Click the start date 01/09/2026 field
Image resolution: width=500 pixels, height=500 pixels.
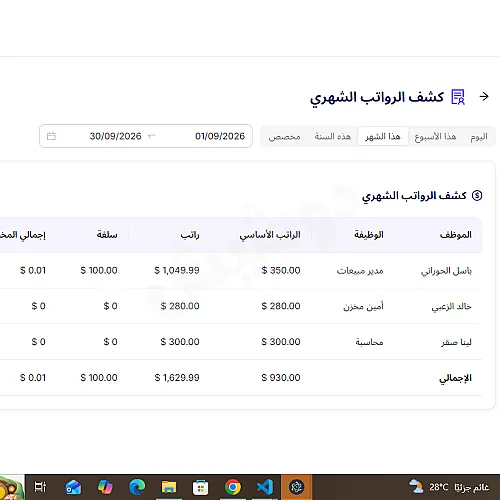tap(220, 136)
